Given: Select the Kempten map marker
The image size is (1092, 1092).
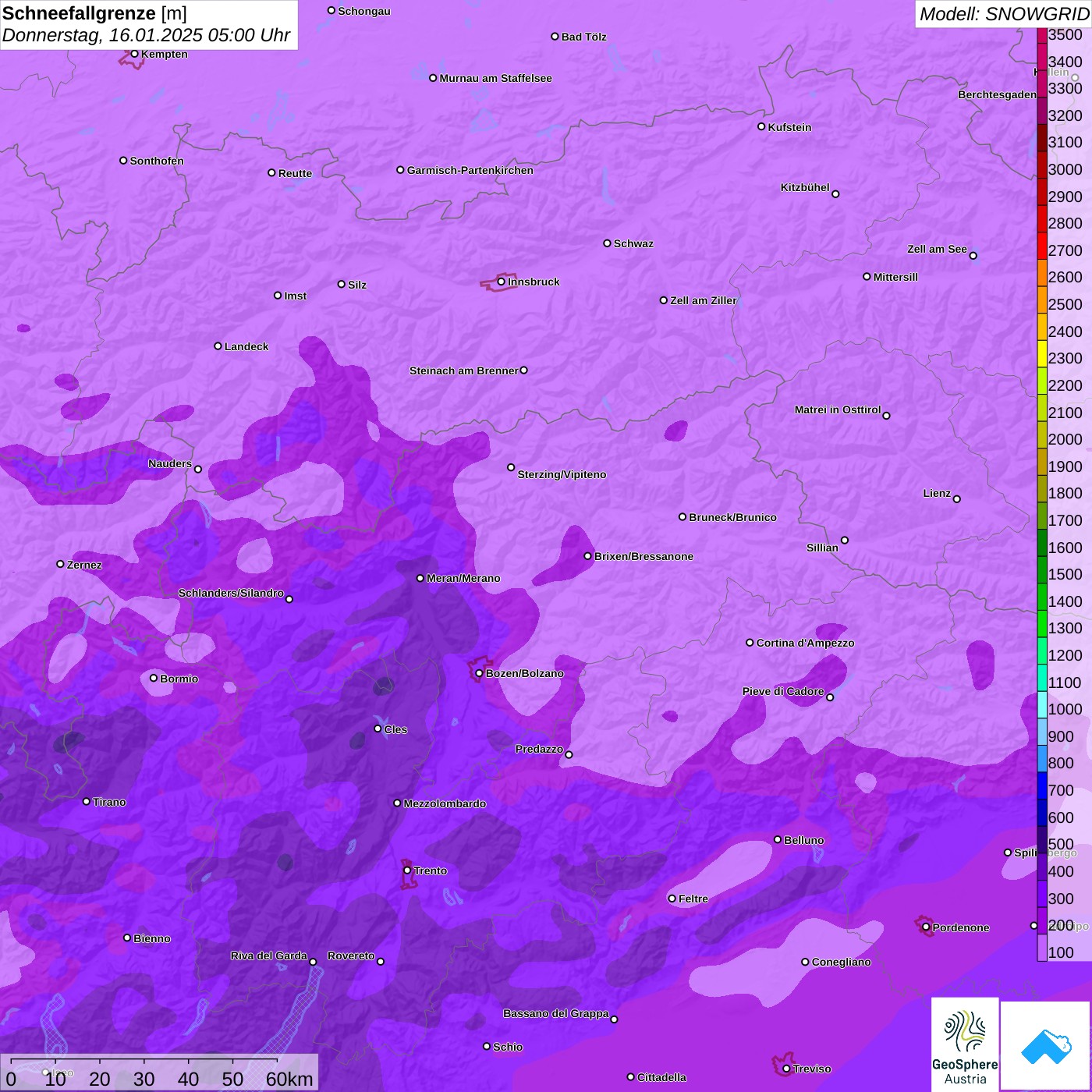Looking at the screenshot, I should pos(134,54).
